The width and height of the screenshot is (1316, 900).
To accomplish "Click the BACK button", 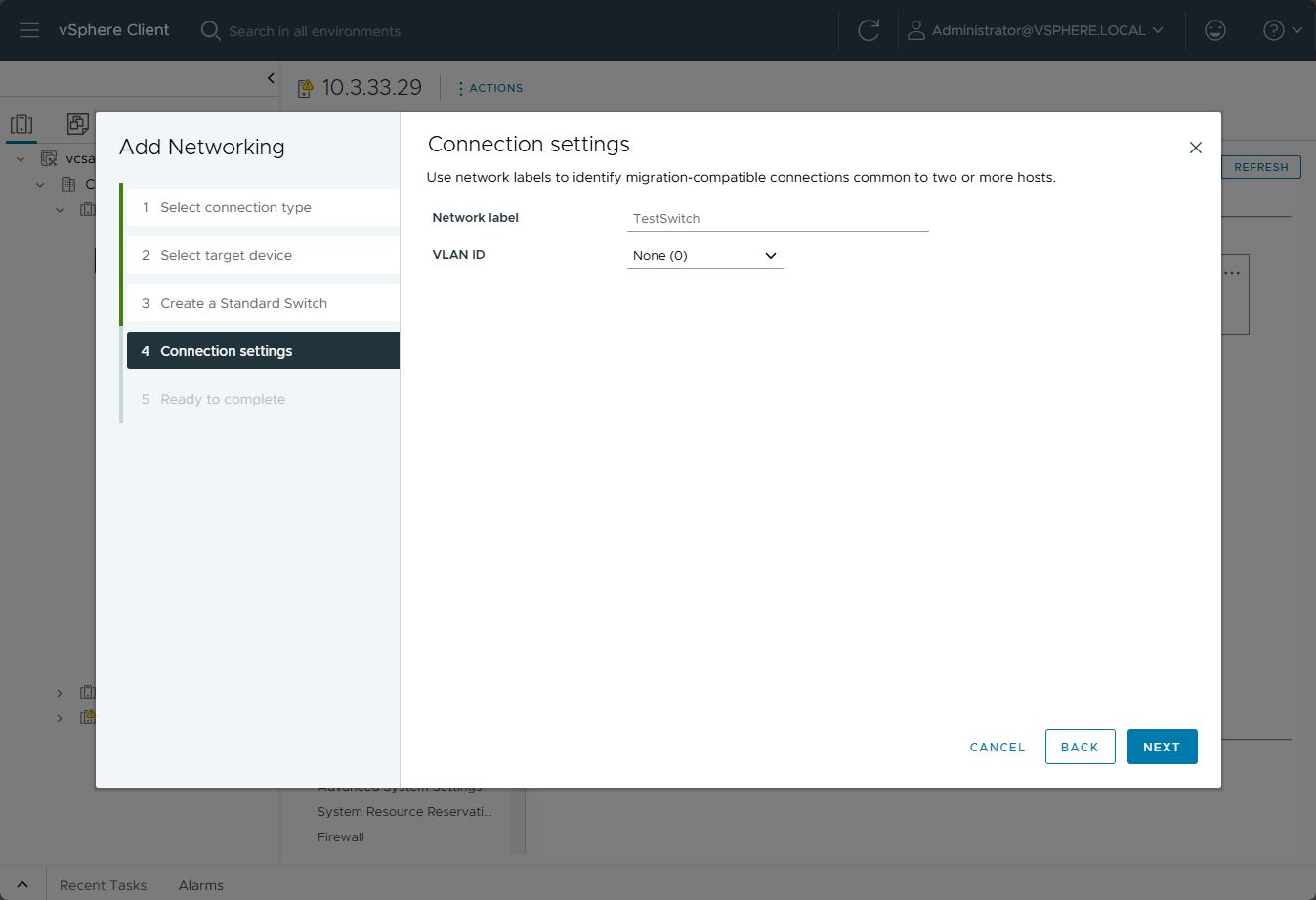I will [x=1080, y=747].
